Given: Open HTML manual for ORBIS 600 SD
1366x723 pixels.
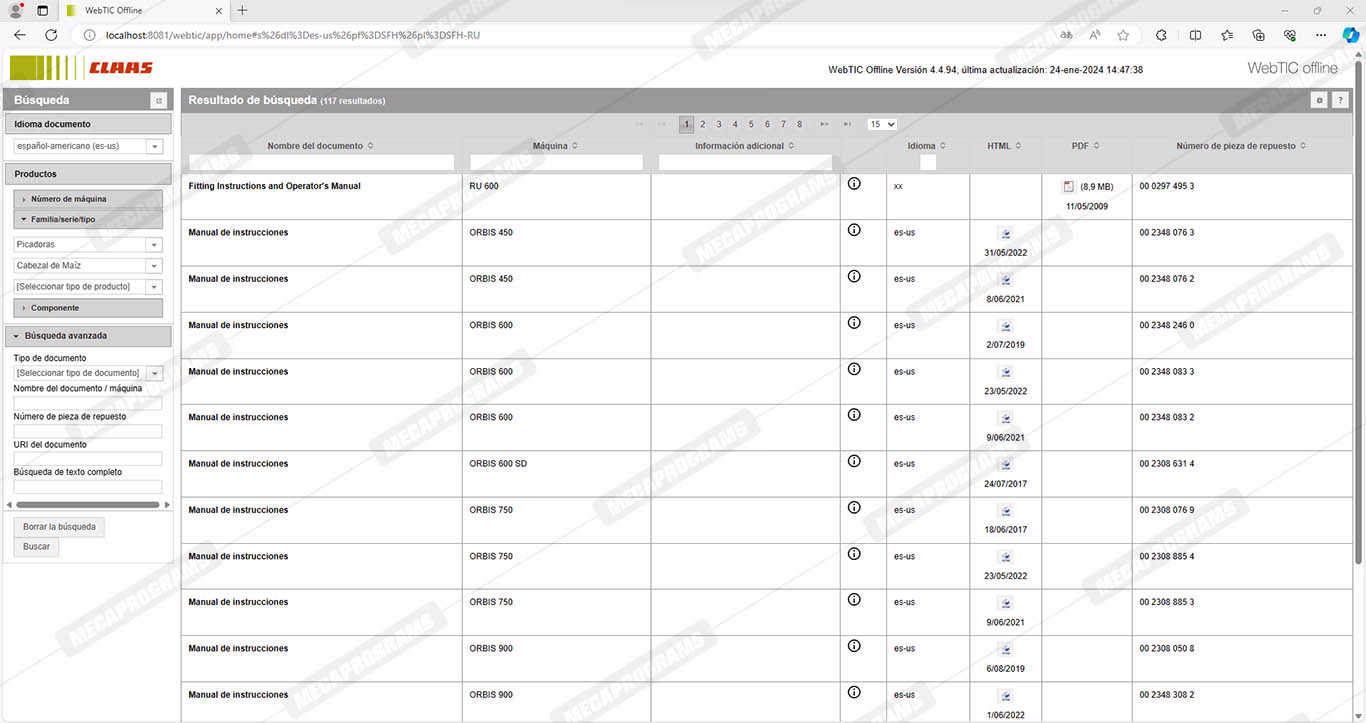Looking at the screenshot, I should [1005, 465].
